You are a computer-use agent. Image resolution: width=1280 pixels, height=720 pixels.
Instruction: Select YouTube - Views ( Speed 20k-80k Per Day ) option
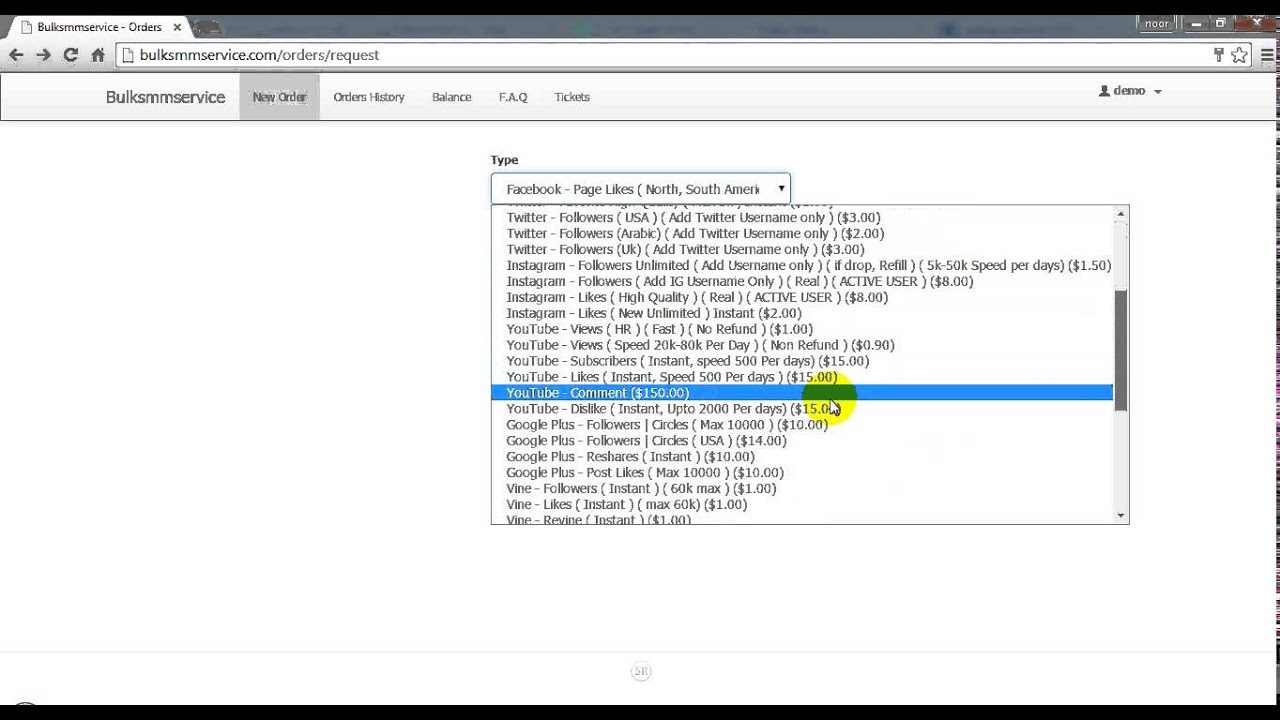[x=802, y=345]
